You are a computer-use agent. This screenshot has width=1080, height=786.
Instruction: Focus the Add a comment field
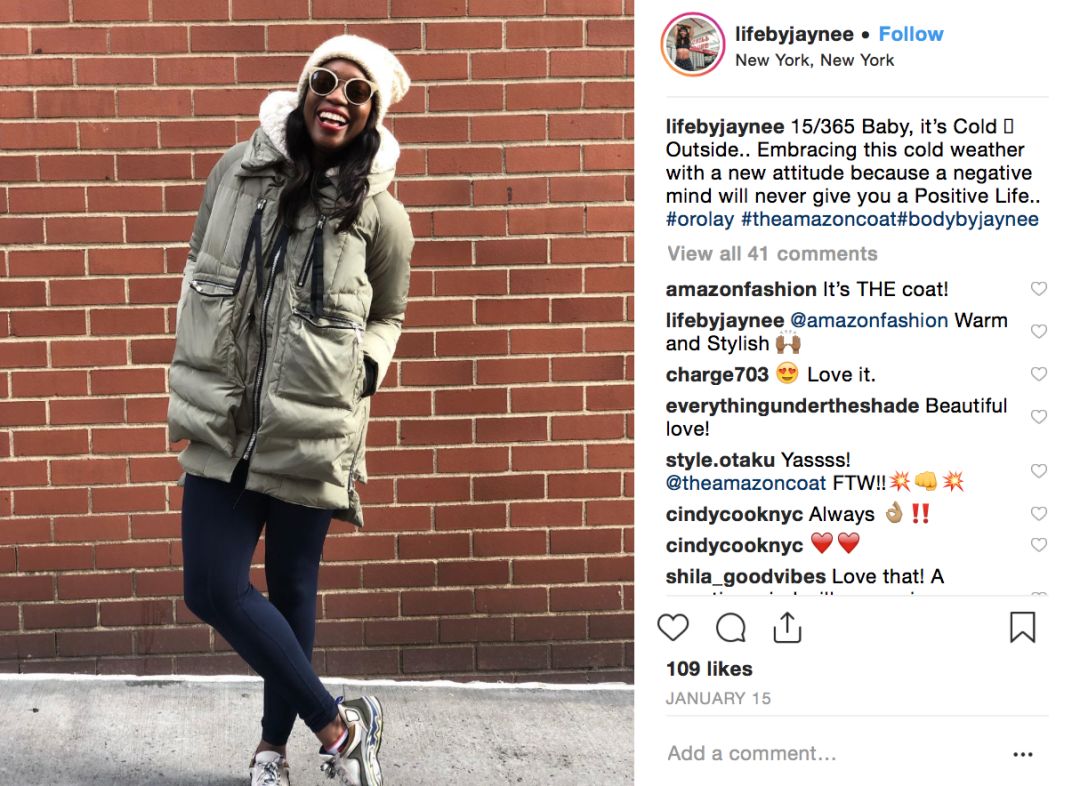click(833, 754)
